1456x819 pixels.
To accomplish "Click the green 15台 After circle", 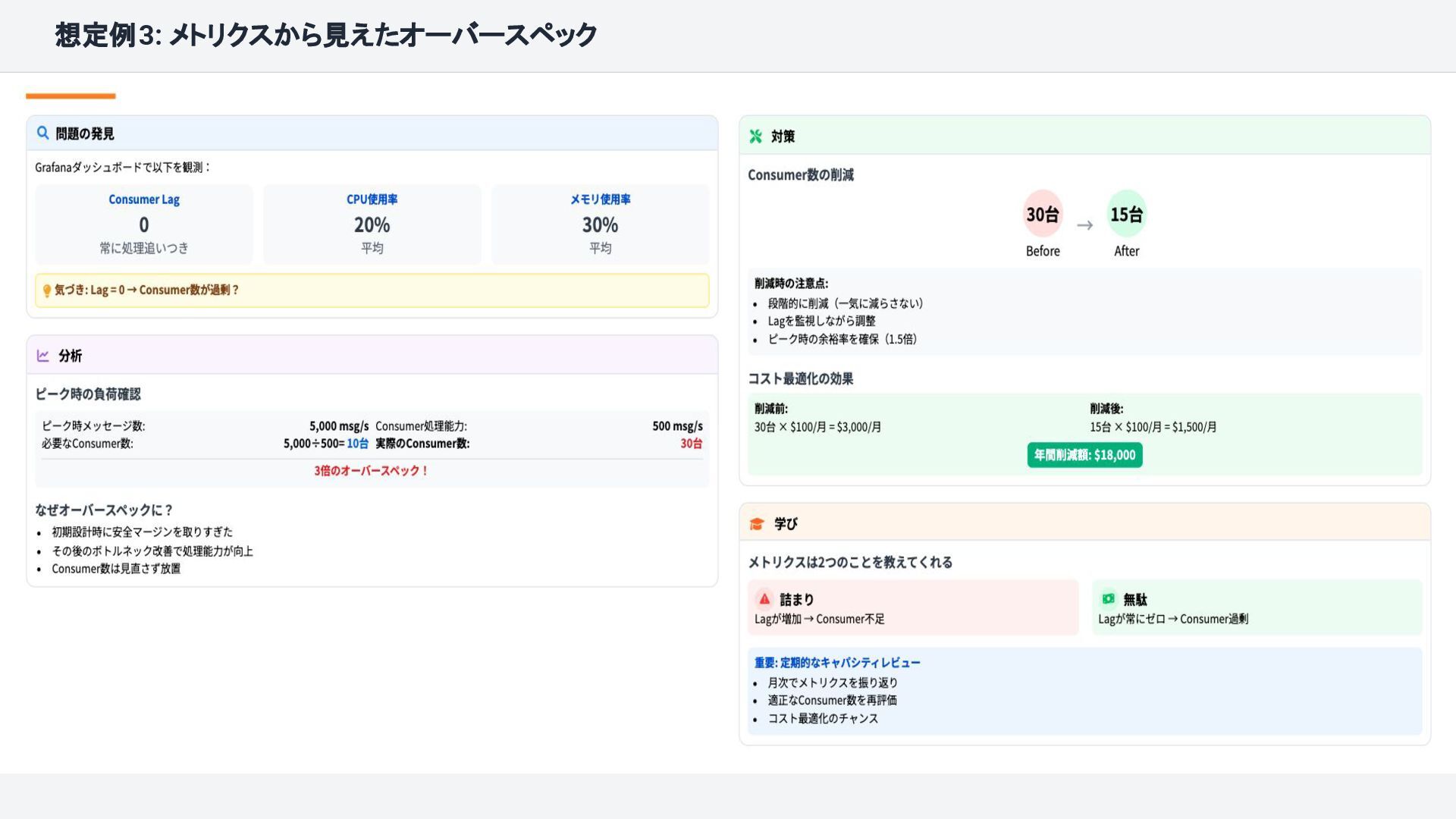I will pyautogui.click(x=1126, y=215).
